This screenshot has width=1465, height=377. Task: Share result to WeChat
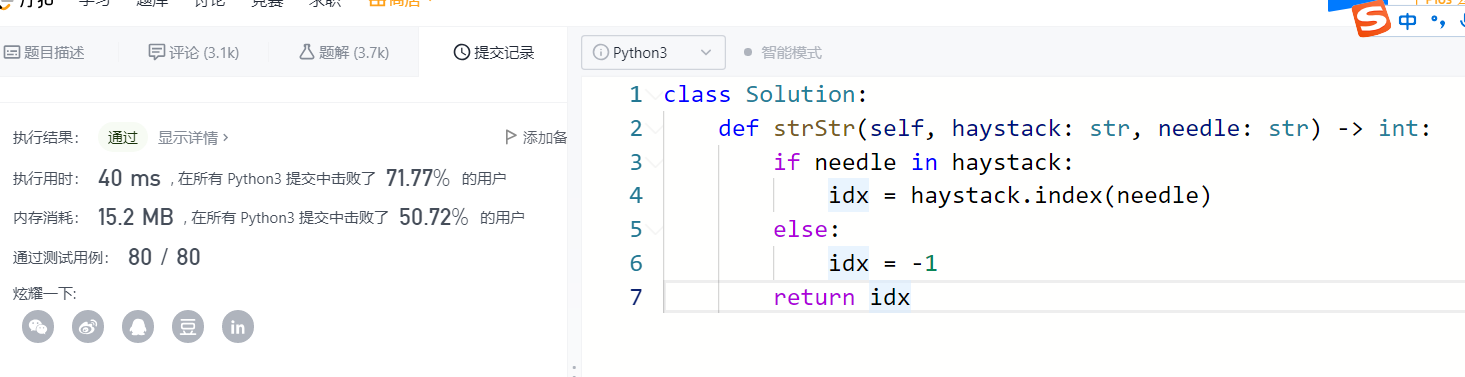tap(38, 326)
